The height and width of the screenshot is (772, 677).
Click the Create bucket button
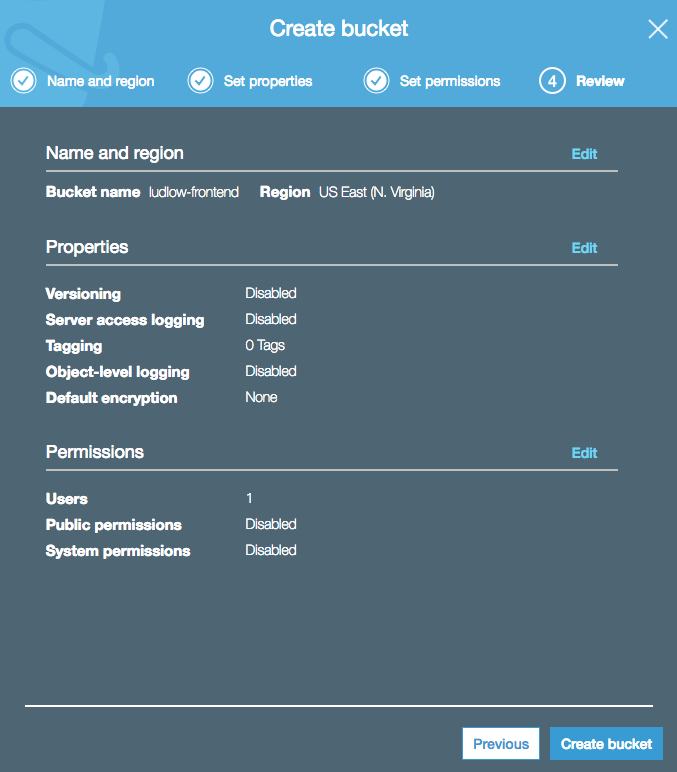[606, 743]
